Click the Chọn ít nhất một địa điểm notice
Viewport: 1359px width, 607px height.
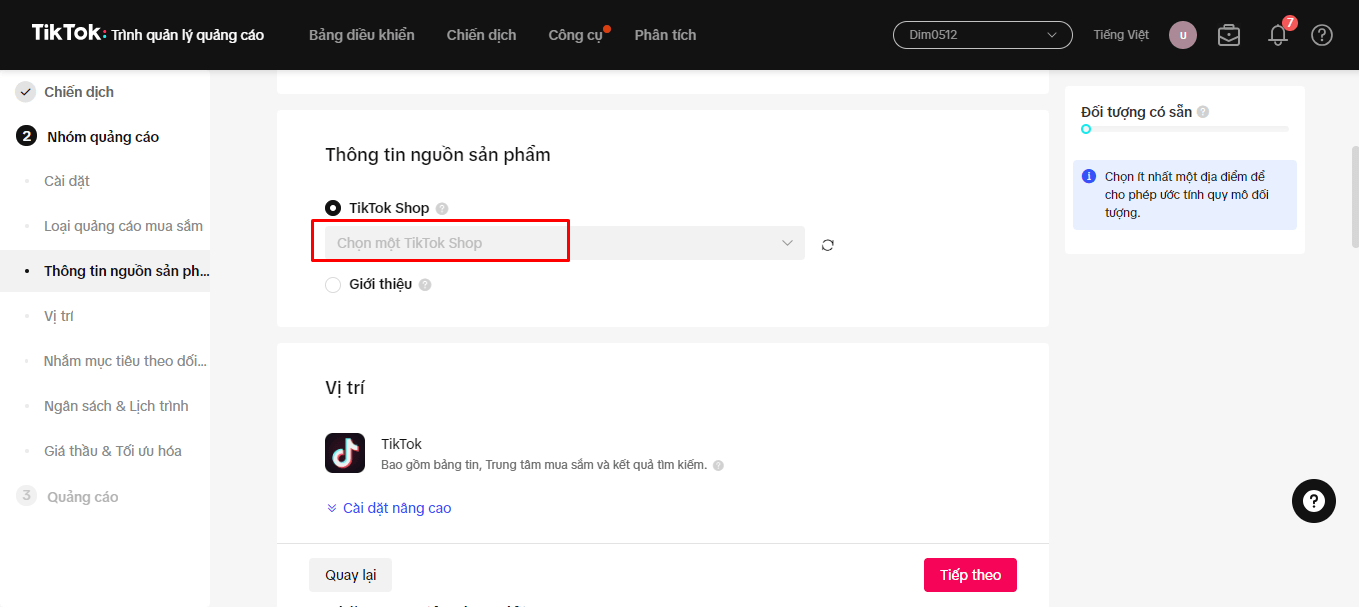coord(1185,195)
